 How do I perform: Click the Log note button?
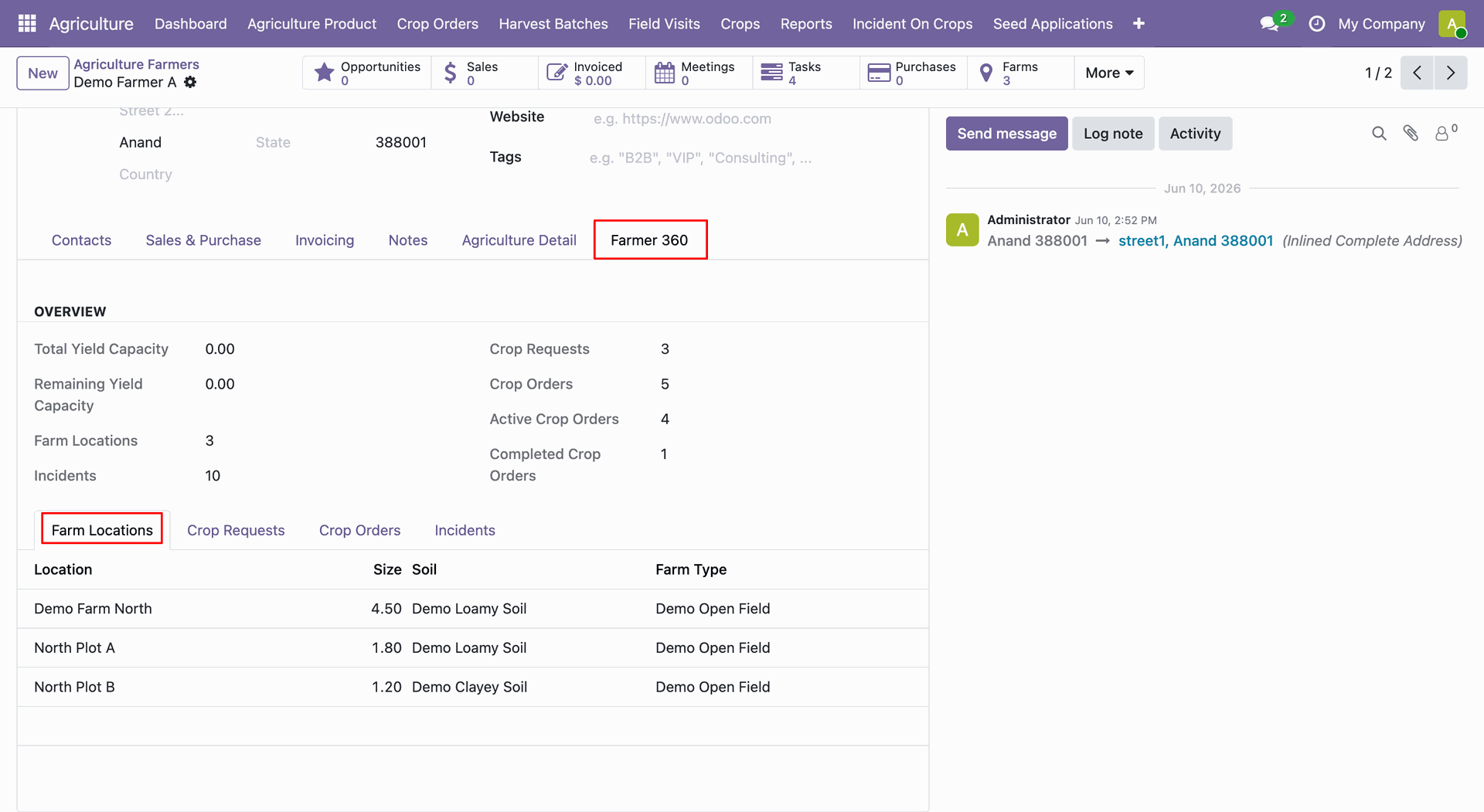[x=1113, y=134]
